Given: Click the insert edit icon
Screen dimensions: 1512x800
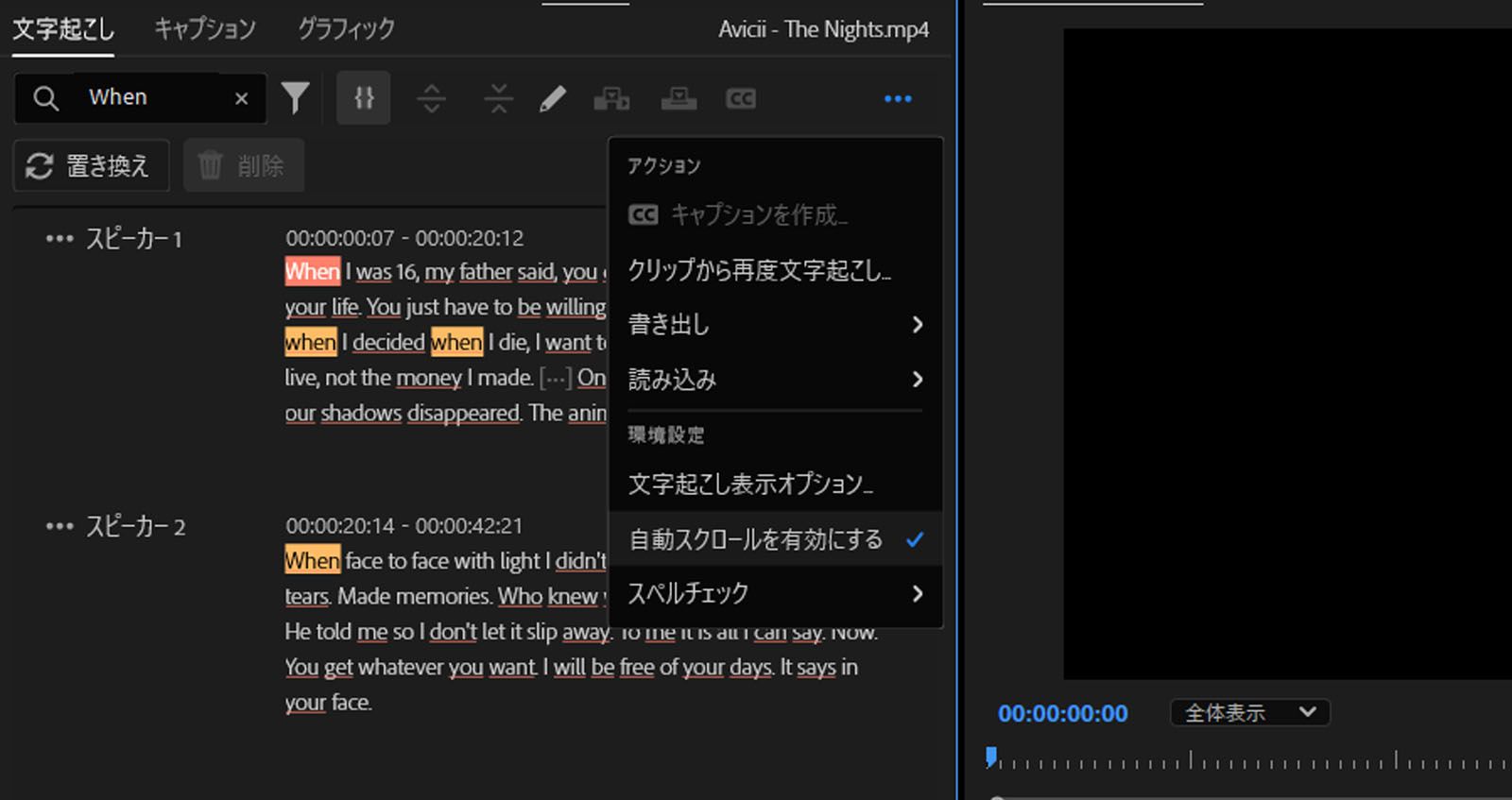Looking at the screenshot, I should [x=611, y=98].
